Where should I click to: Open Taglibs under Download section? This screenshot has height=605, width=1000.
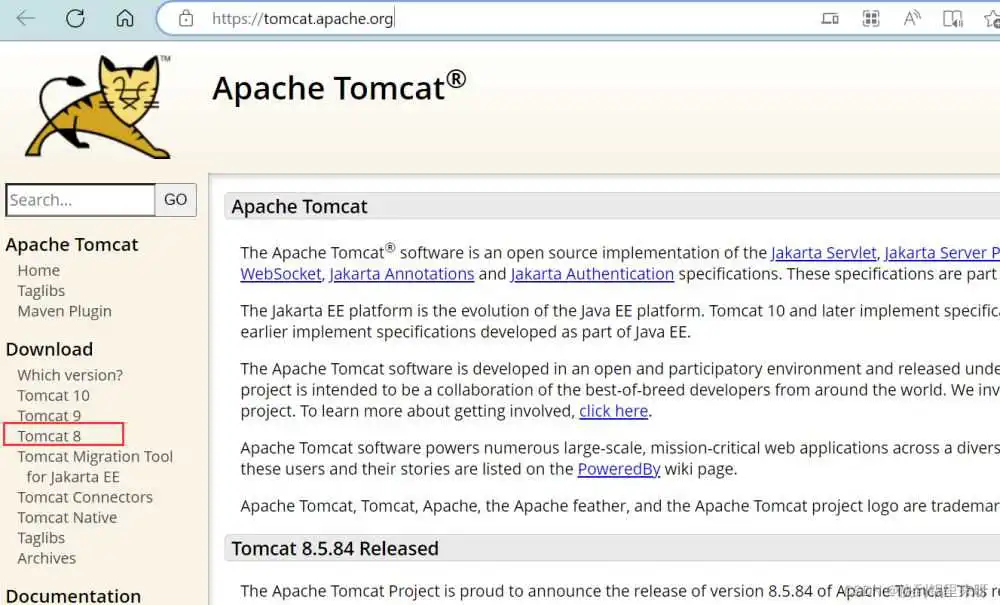[x=41, y=538]
